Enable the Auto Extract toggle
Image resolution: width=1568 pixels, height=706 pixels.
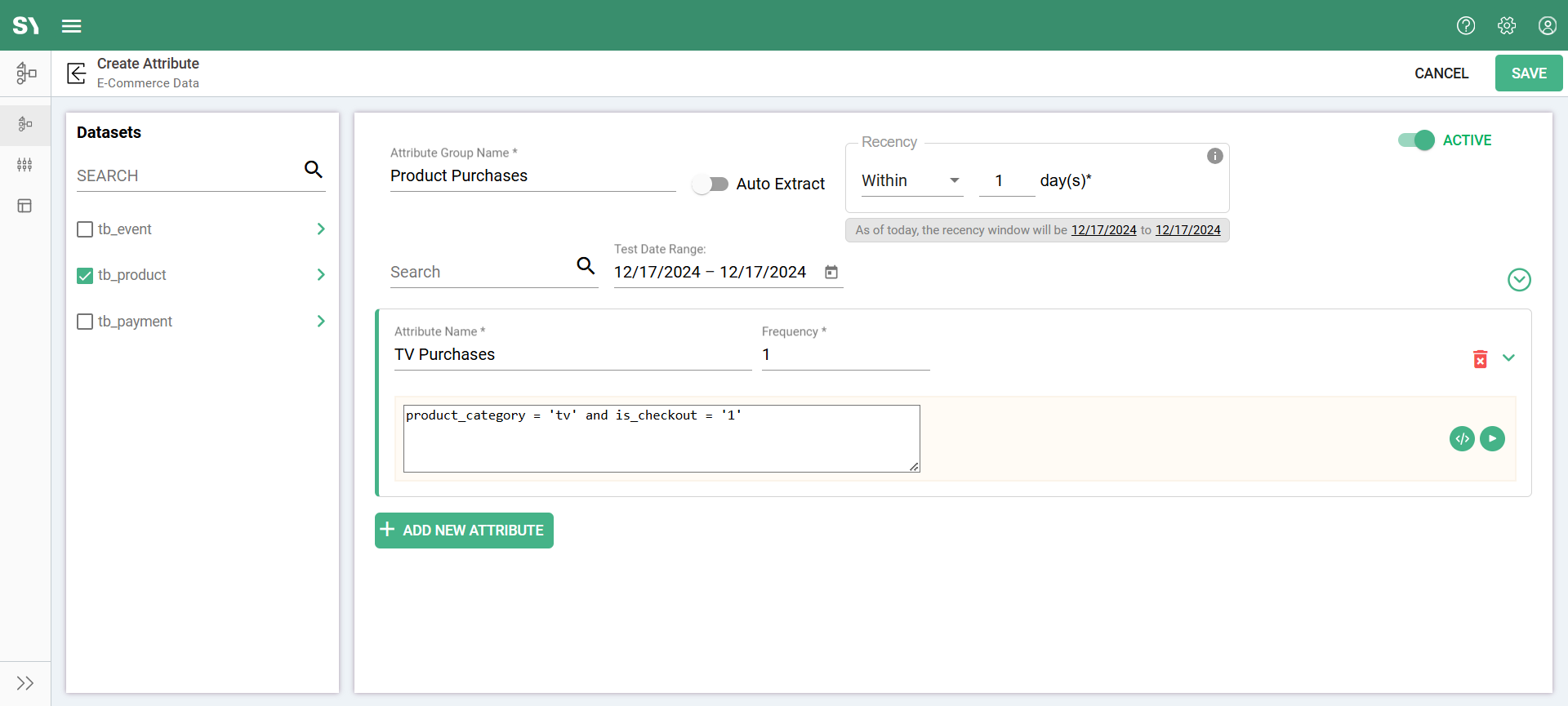(x=710, y=184)
